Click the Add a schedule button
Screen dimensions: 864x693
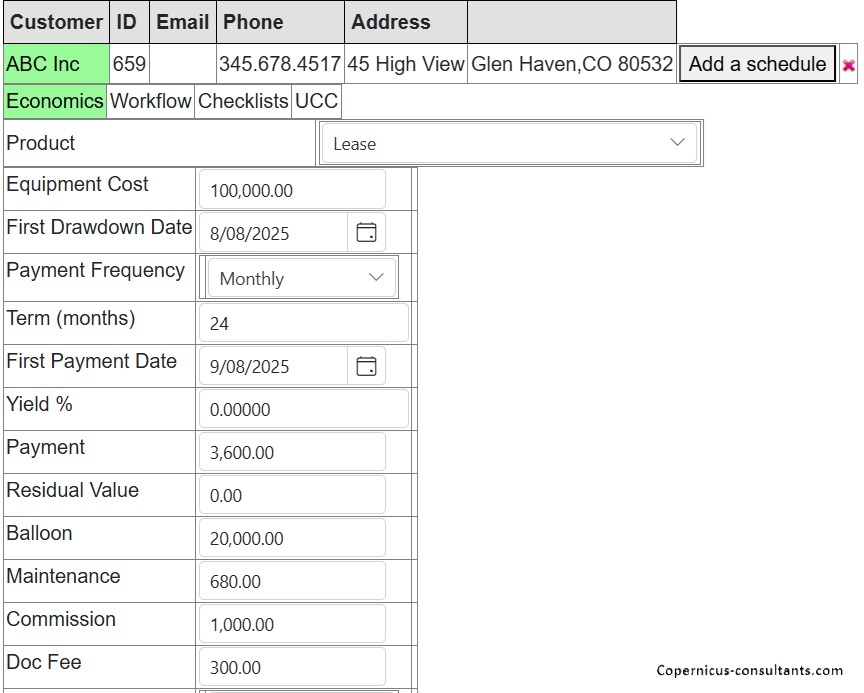tap(757, 64)
